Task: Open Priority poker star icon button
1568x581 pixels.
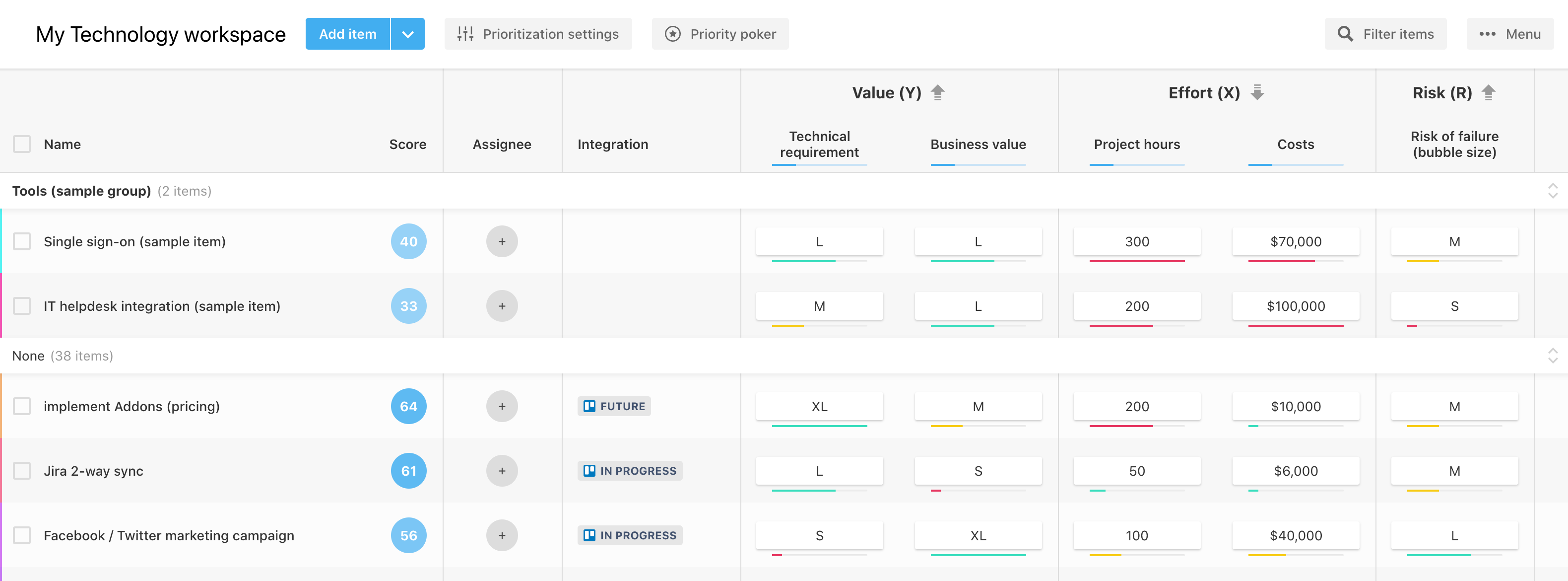Action: tap(720, 34)
